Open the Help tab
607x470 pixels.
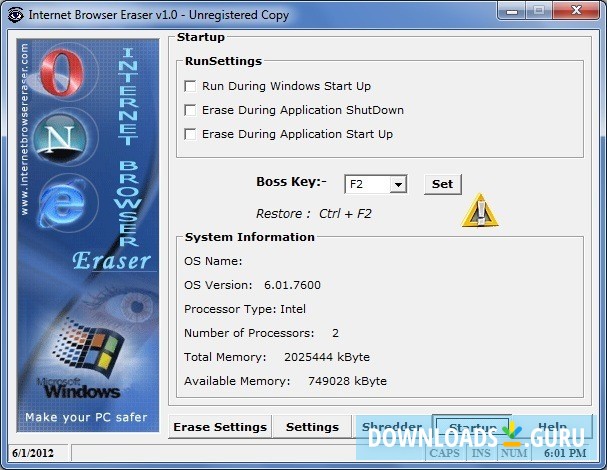pyautogui.click(x=552, y=427)
